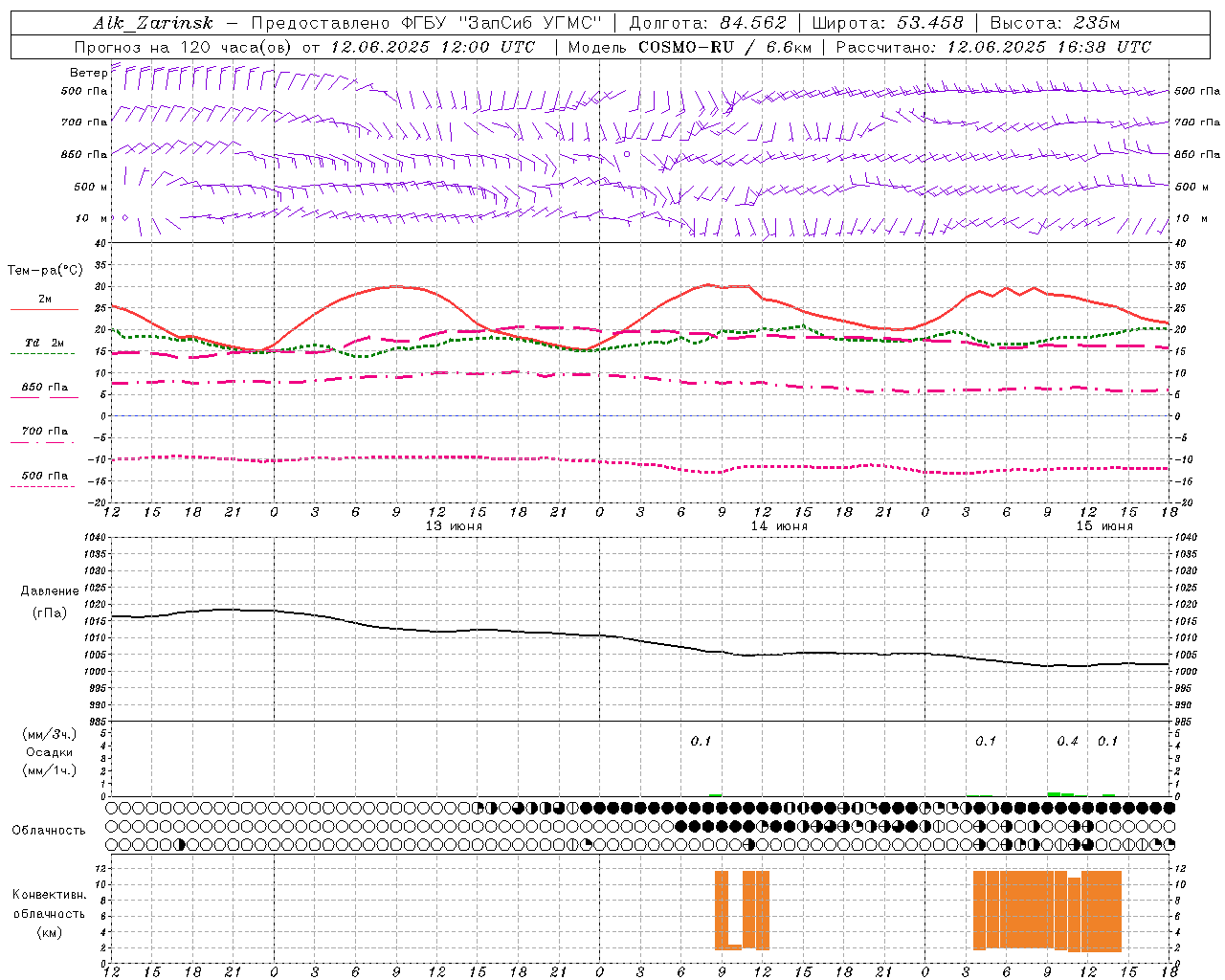Click the (мм/3ч.) precipitation unit label
This screenshot has height=980, width=1225.
pos(50,734)
